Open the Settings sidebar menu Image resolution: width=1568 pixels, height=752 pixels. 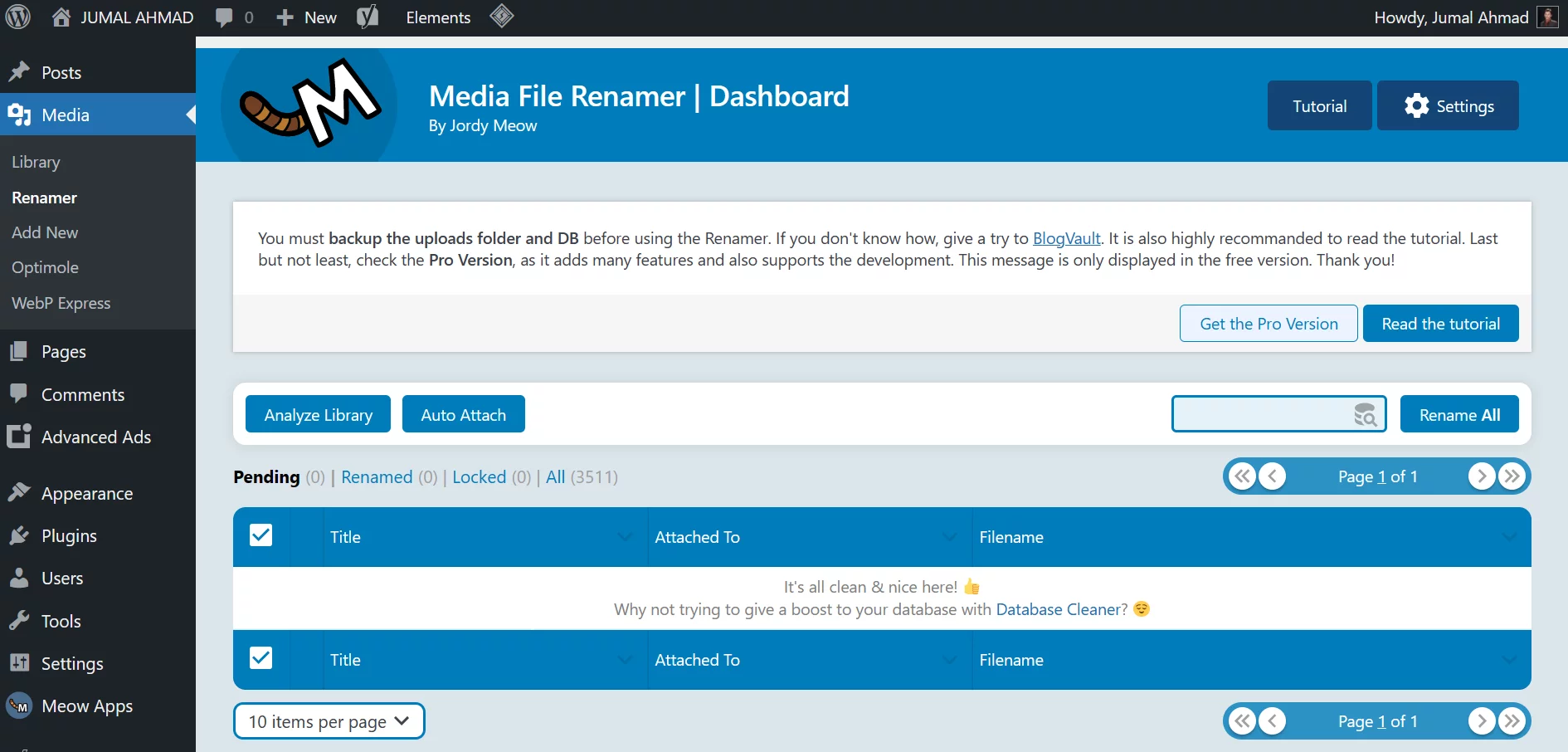point(98,663)
